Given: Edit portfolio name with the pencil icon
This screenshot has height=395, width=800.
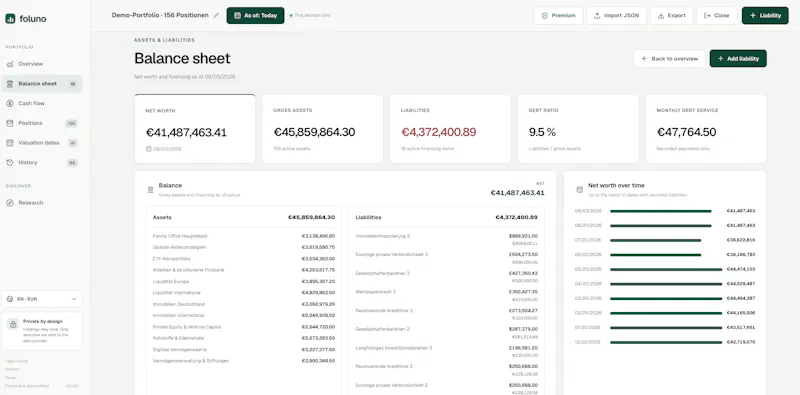Looking at the screenshot, I should pyautogui.click(x=216, y=15).
